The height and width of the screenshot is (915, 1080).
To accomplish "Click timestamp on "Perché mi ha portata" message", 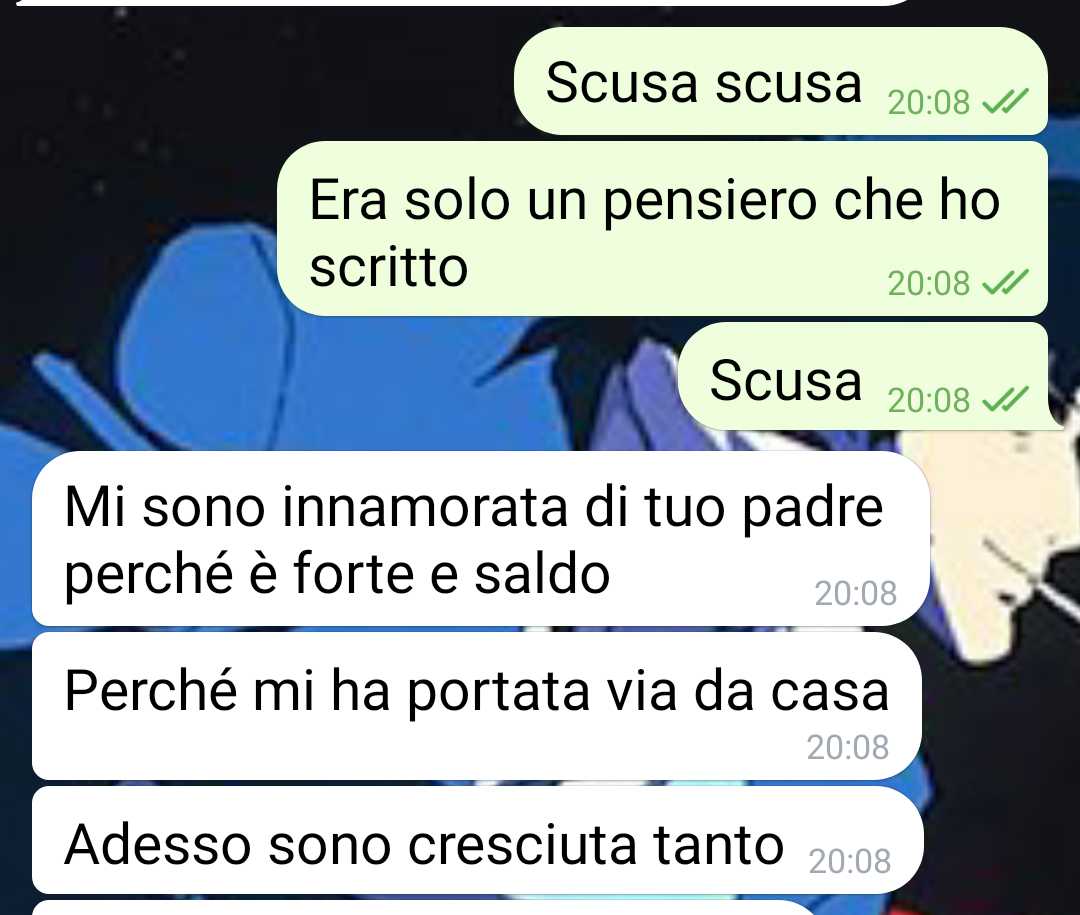I will (x=848, y=747).
